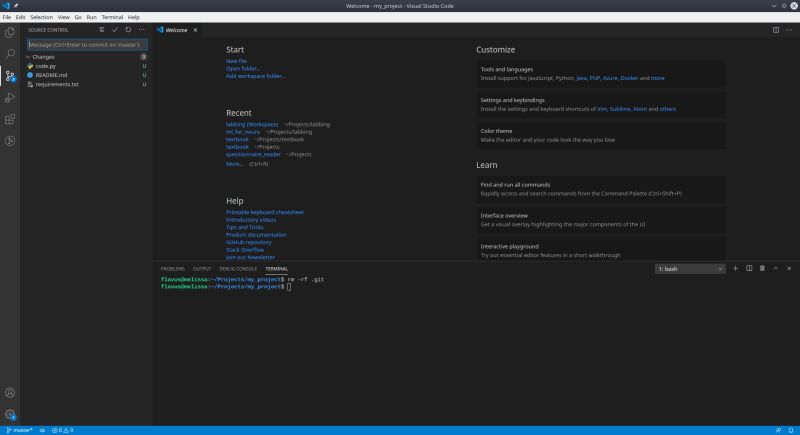Select README.md in Changes list
Image resolution: width=800 pixels, height=435 pixels.
87,75
